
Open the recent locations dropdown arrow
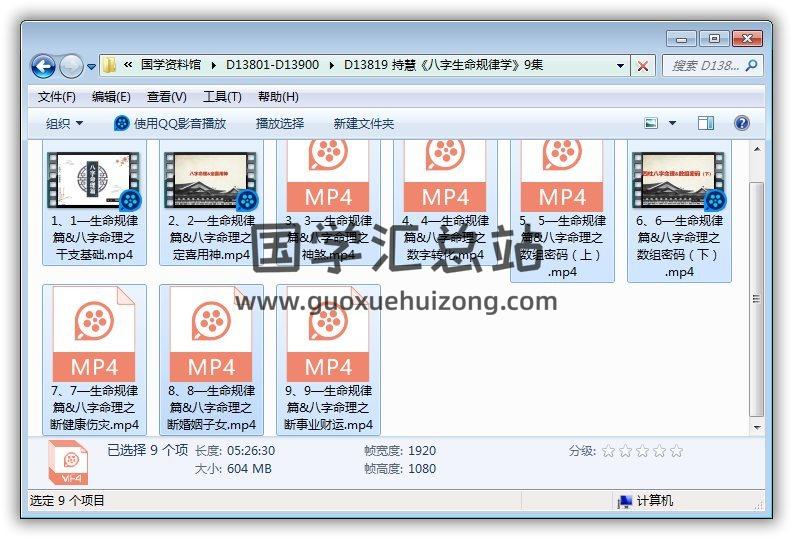click(92, 67)
